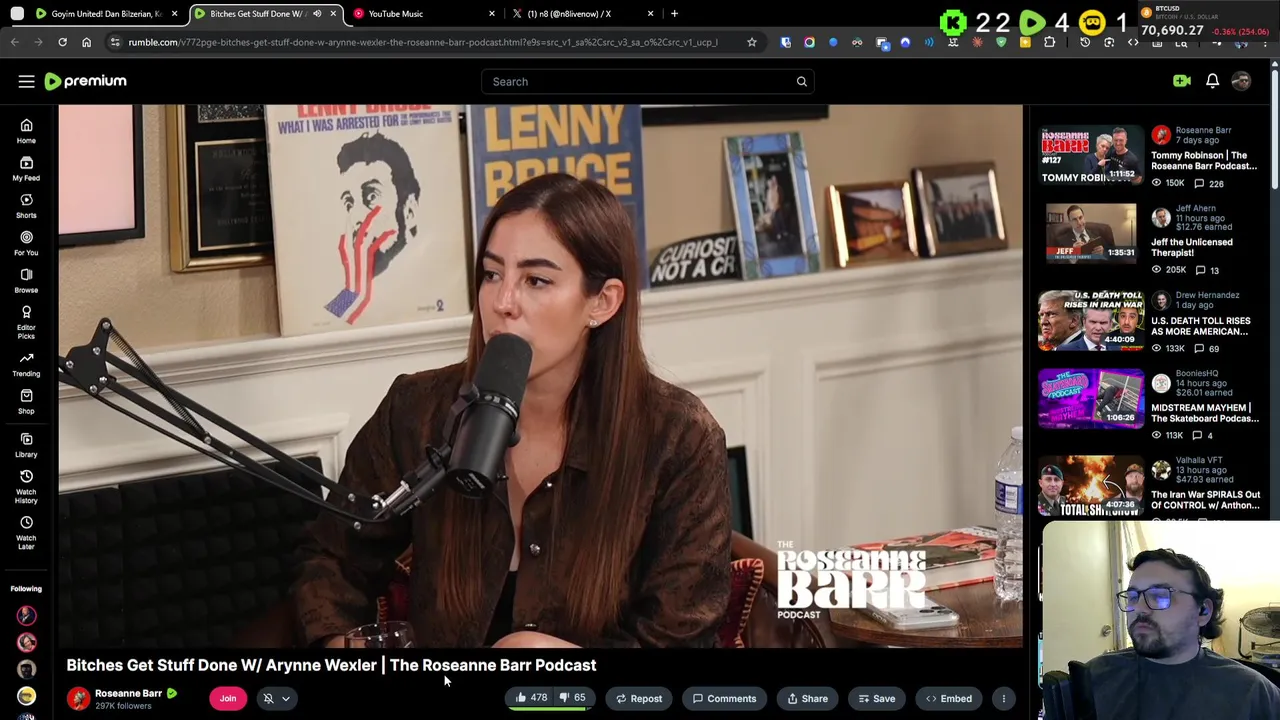The image size is (1280, 720).
Task: Open Editor Picks in sidebar
Action: [26, 322]
